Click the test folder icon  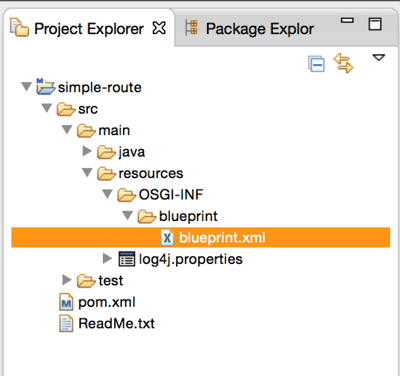pos(86,281)
